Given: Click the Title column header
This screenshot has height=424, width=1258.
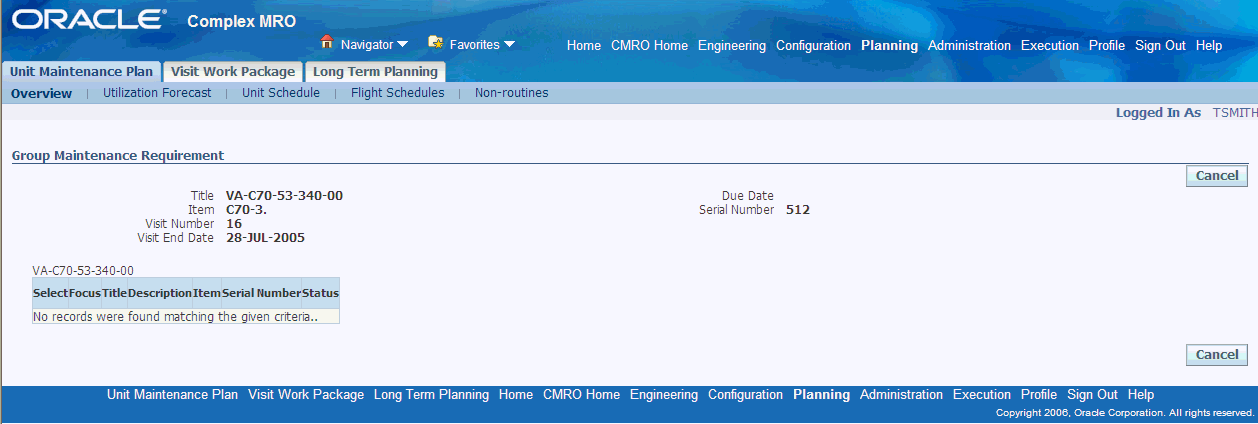Looking at the screenshot, I should 114,293.
